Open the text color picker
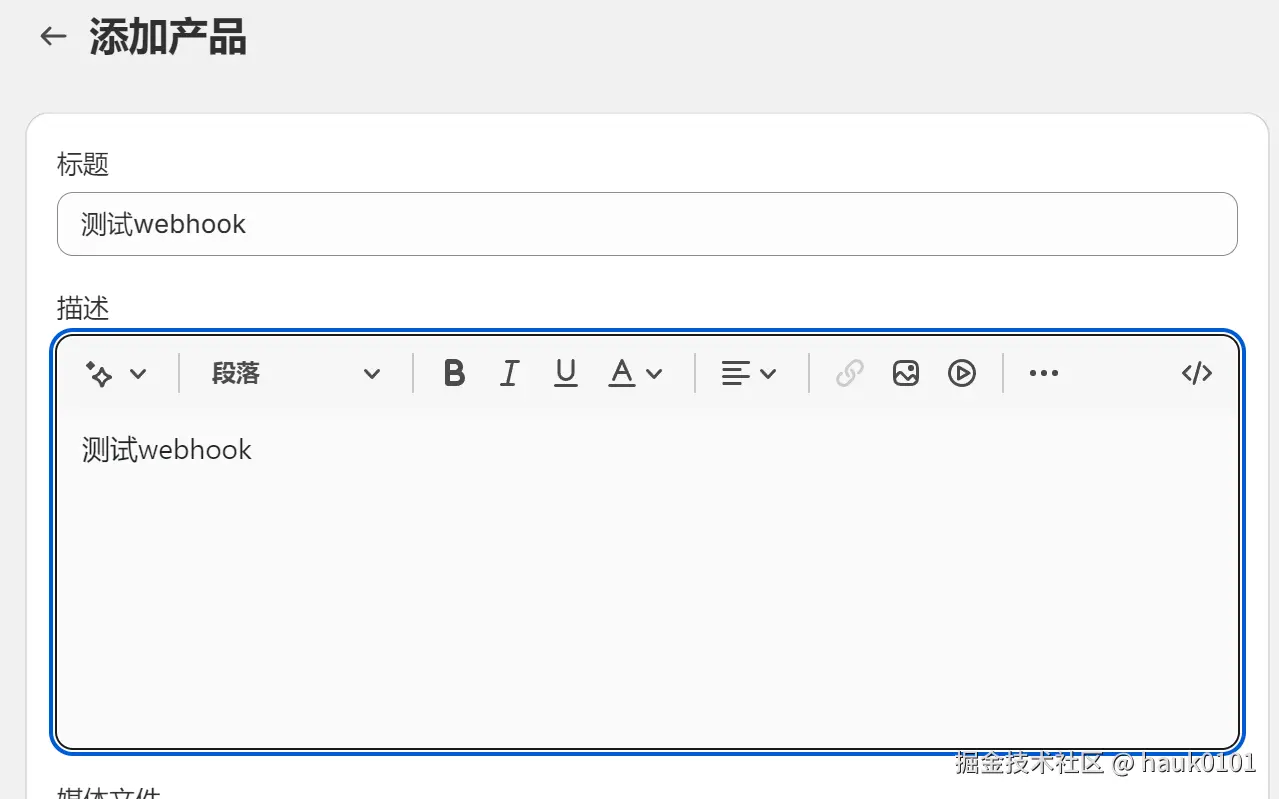This screenshot has width=1279, height=799. [x=621, y=373]
